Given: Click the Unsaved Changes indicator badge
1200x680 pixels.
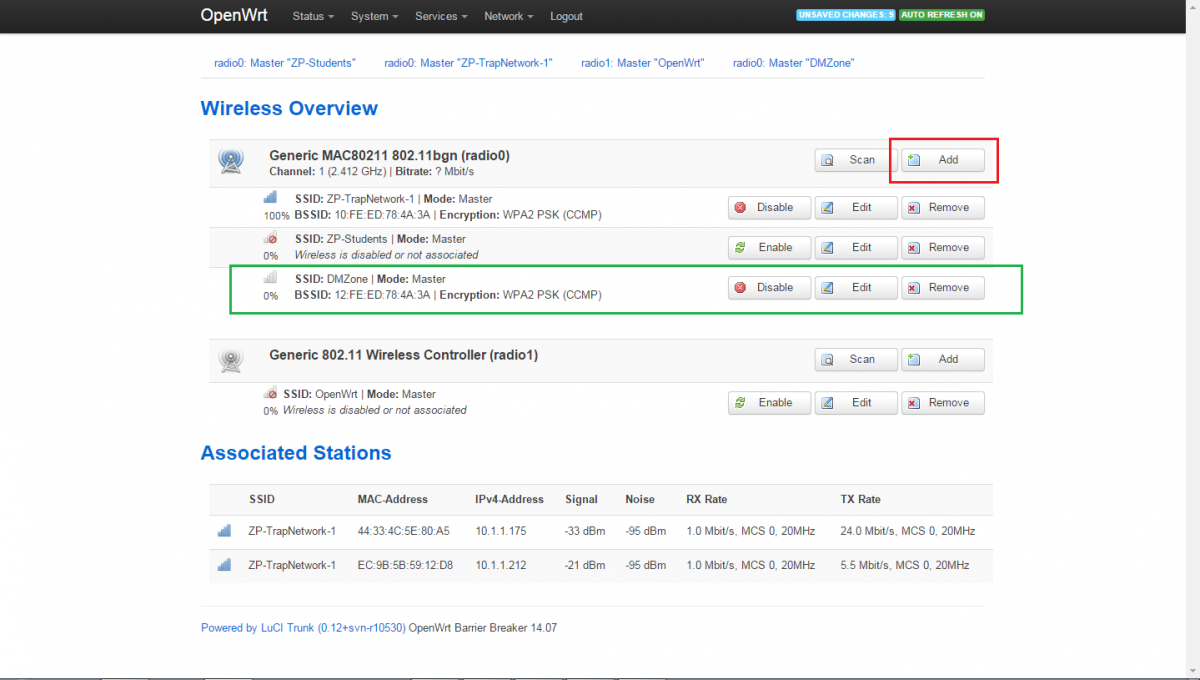Looking at the screenshot, I should point(845,16).
